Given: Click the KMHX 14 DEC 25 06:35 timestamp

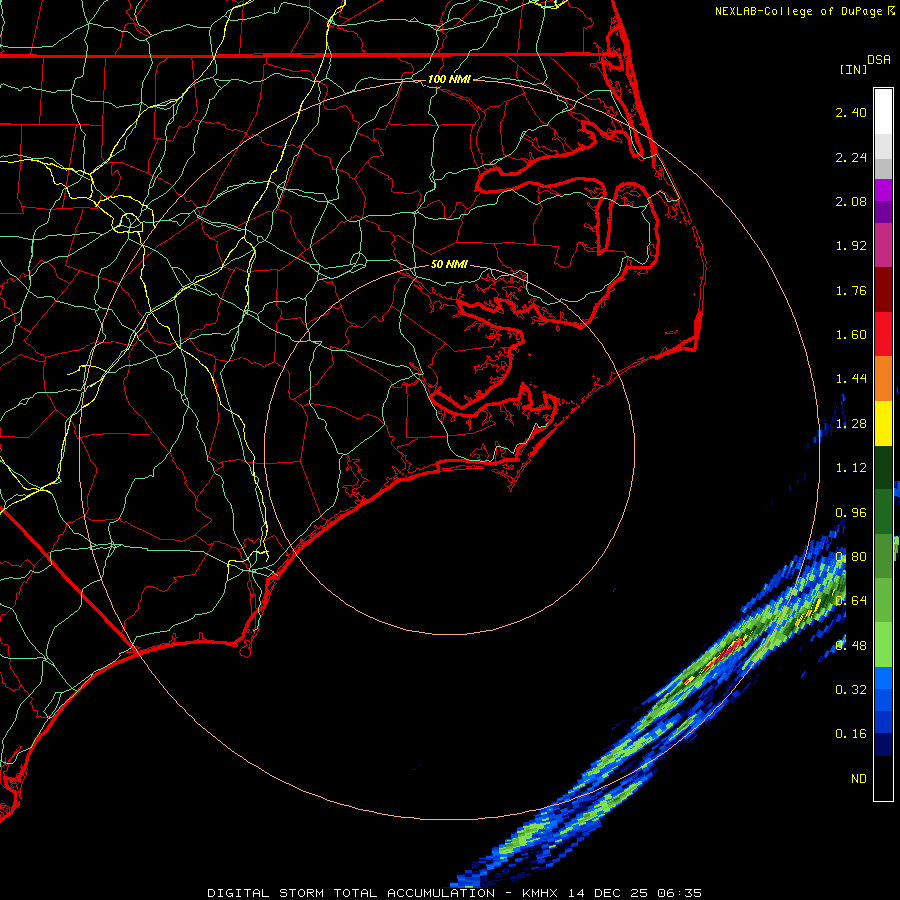Looking at the screenshot, I should click(612, 893).
